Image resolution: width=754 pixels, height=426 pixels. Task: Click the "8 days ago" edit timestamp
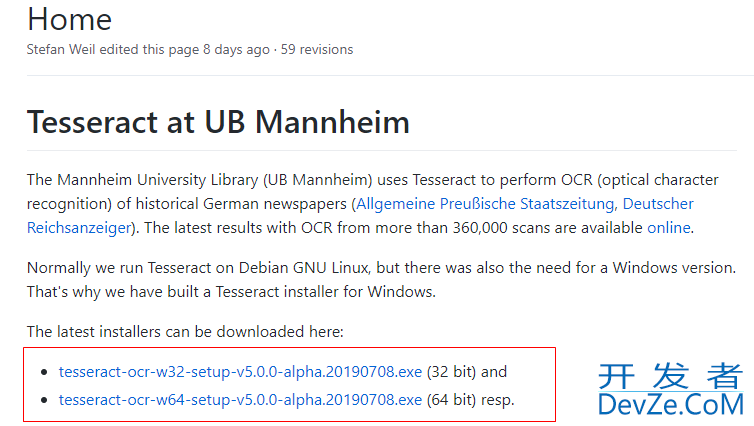click(x=236, y=50)
